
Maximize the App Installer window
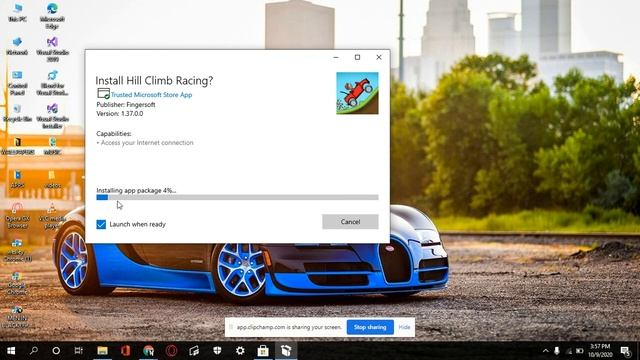tap(358, 57)
